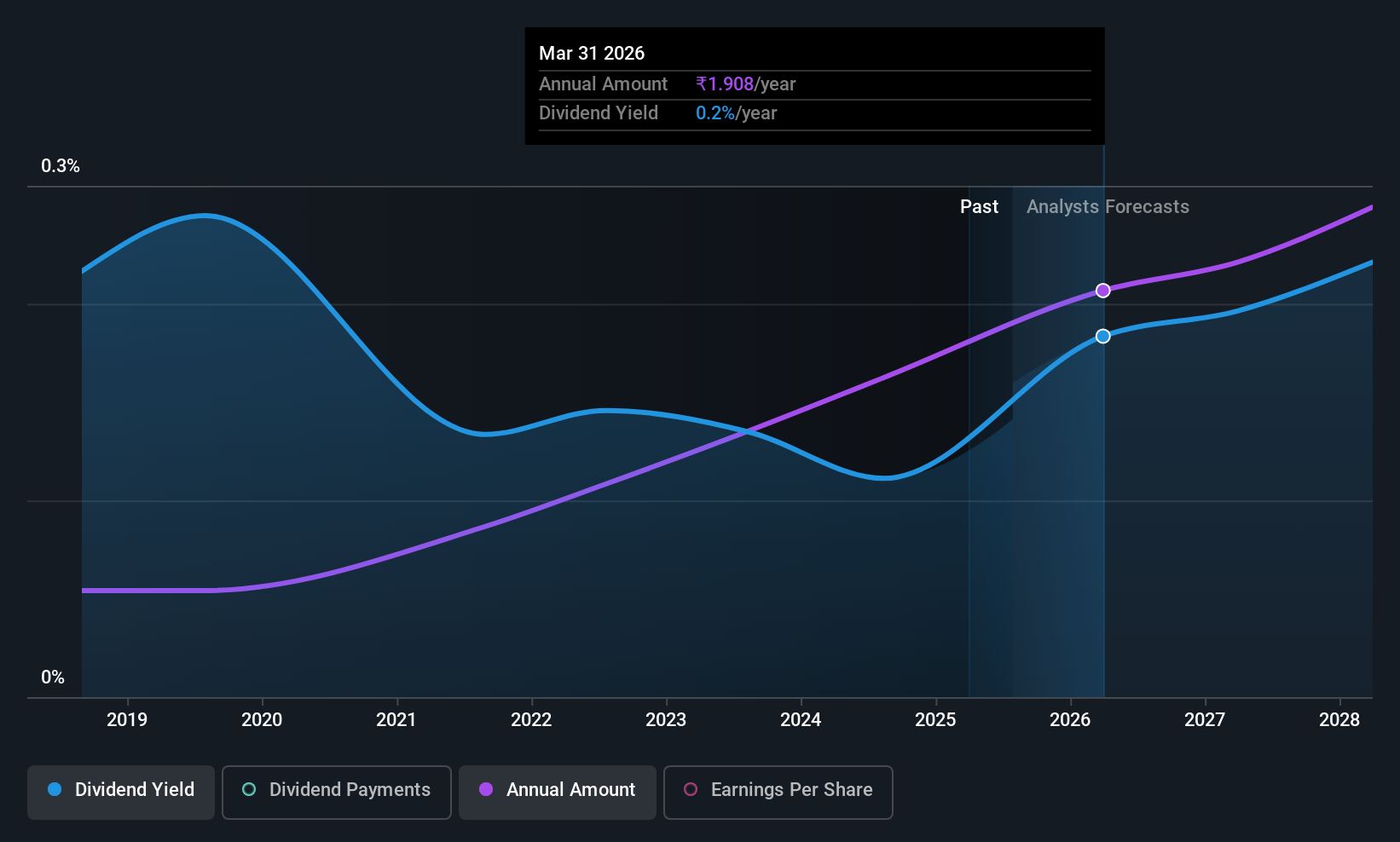
Task: Click the Analysts Forecasts label
Action: click(x=1108, y=207)
